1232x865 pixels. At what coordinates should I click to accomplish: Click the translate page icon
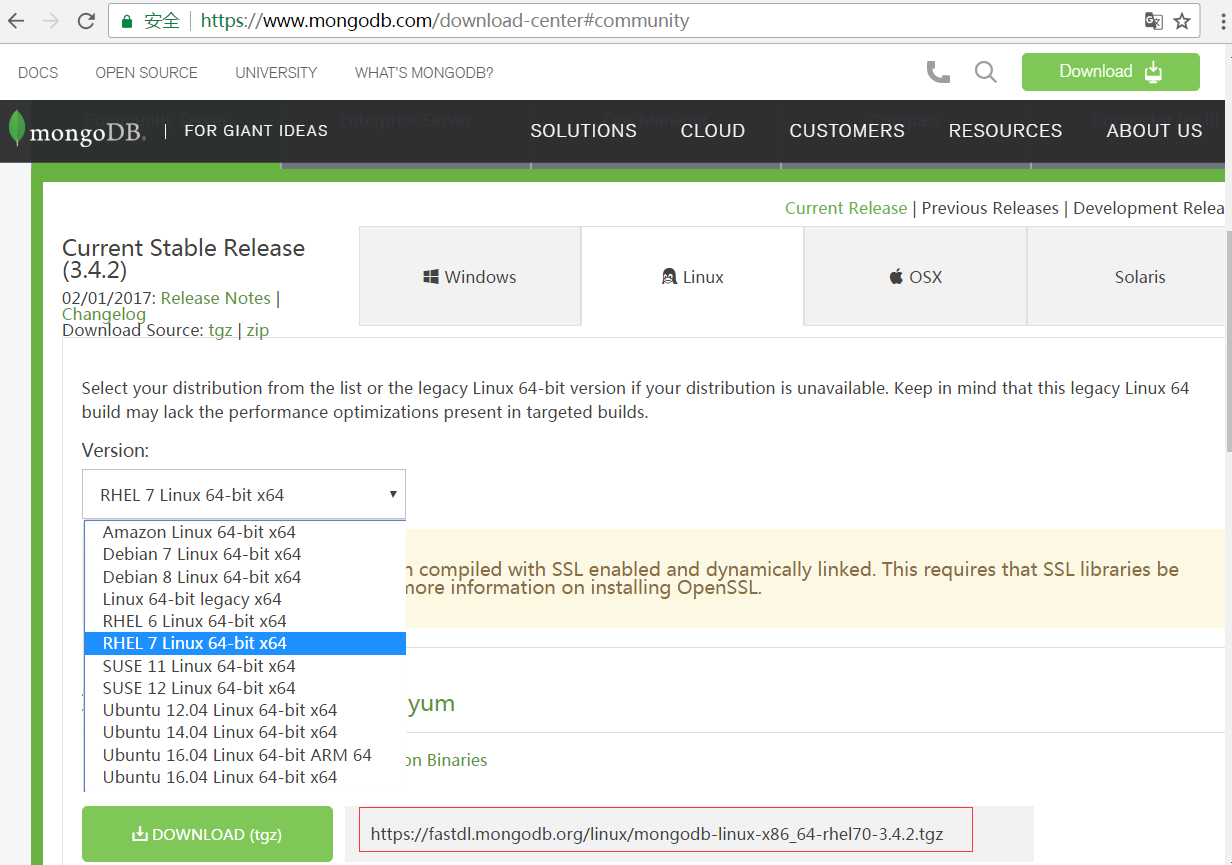tap(1153, 21)
